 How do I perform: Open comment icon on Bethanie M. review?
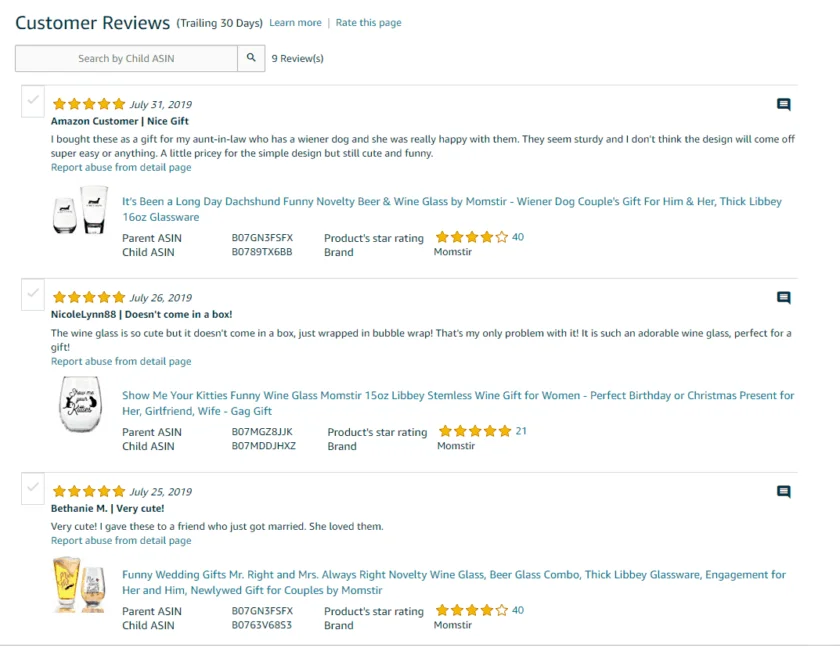784,492
